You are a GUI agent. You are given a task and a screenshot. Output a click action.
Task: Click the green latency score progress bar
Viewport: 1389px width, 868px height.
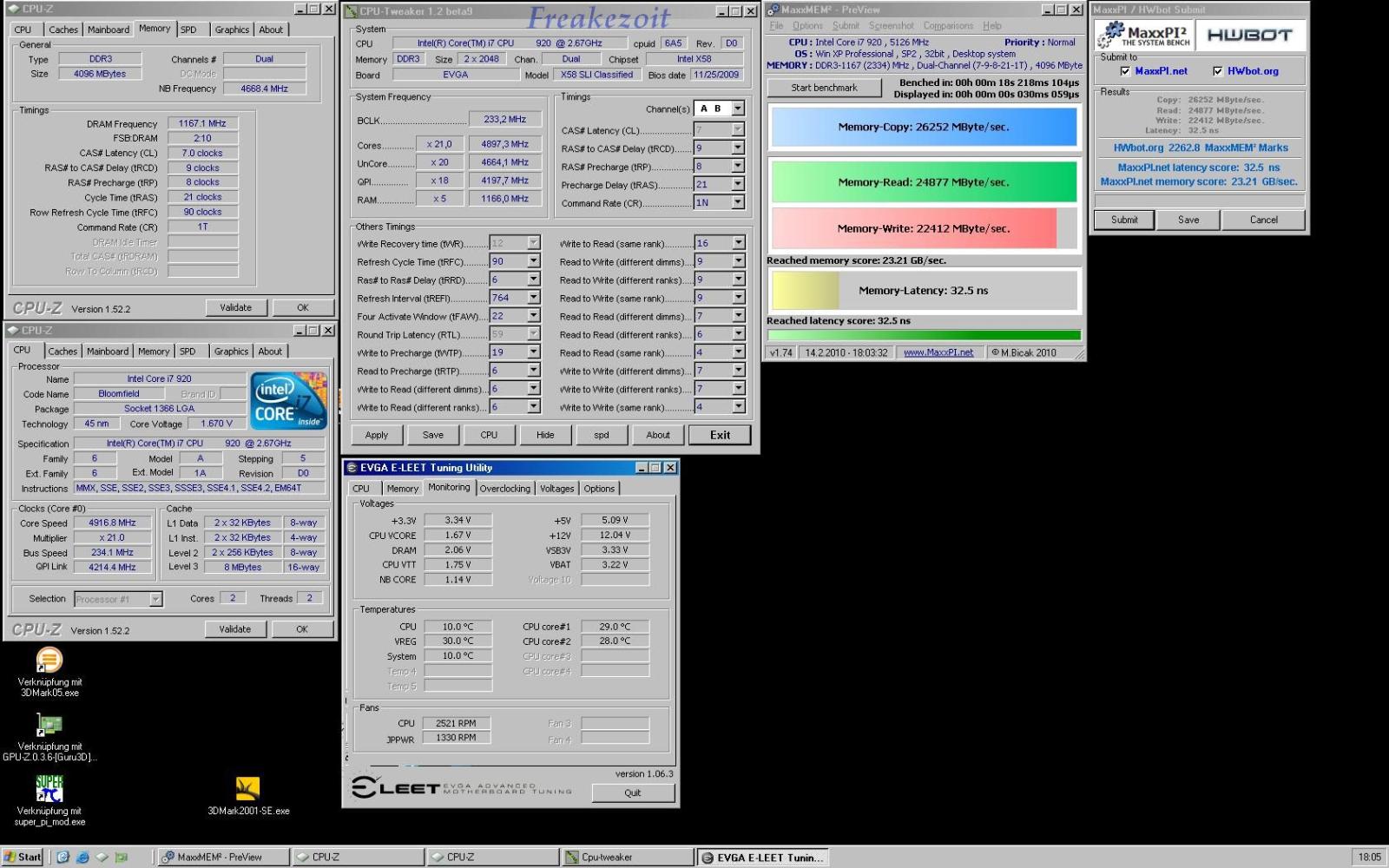(x=924, y=335)
